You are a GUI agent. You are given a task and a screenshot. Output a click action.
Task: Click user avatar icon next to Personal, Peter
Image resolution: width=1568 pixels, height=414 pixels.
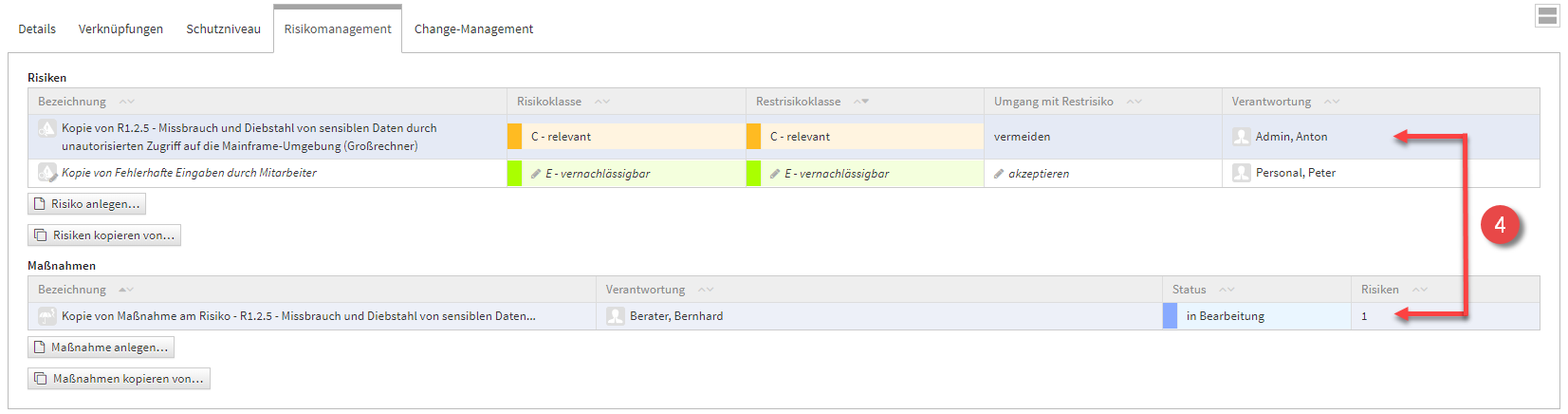point(1241,173)
